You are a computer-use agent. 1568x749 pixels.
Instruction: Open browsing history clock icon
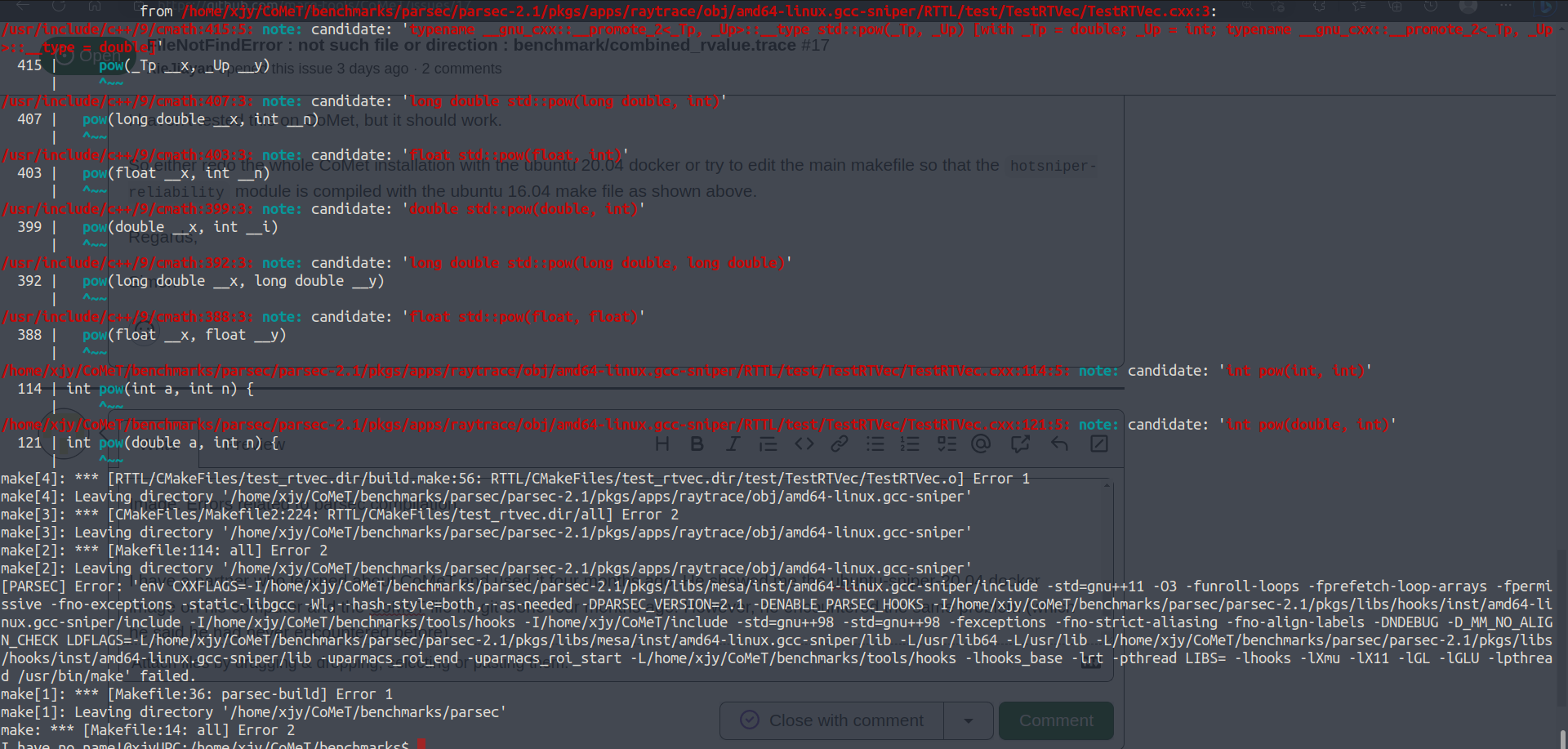(x=1431, y=7)
